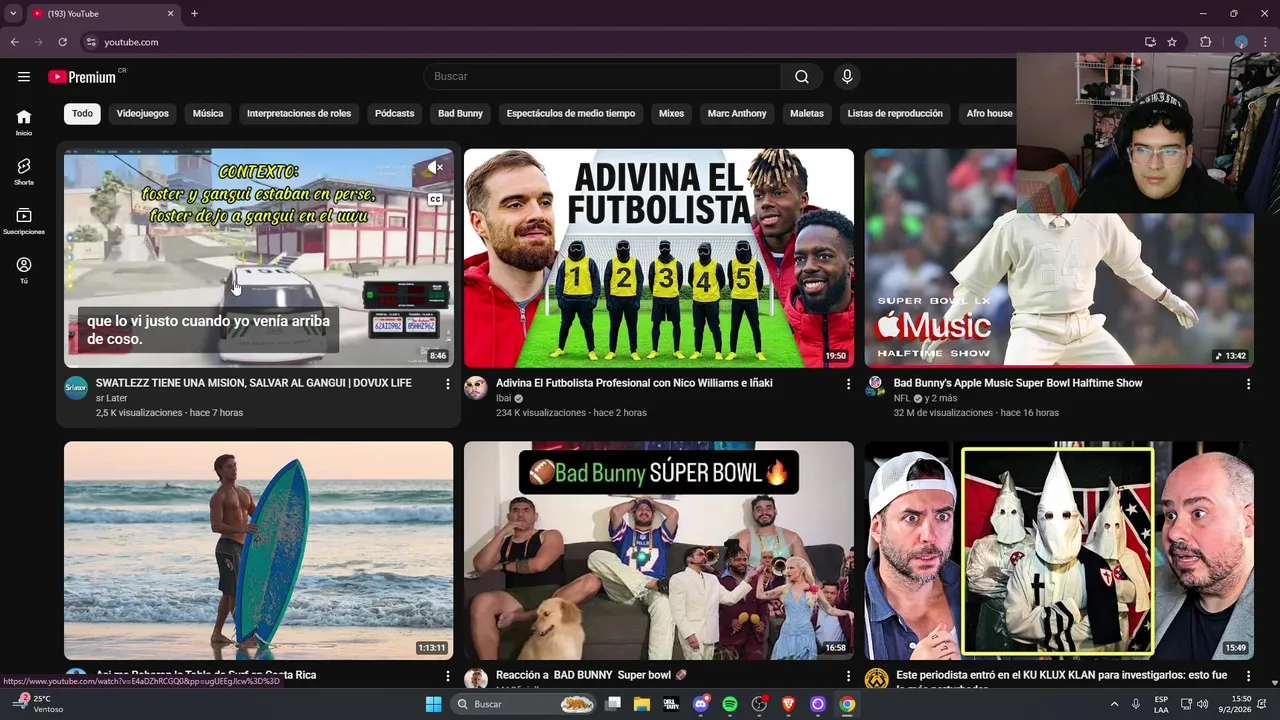Select the Música filter chip

pos(208,113)
